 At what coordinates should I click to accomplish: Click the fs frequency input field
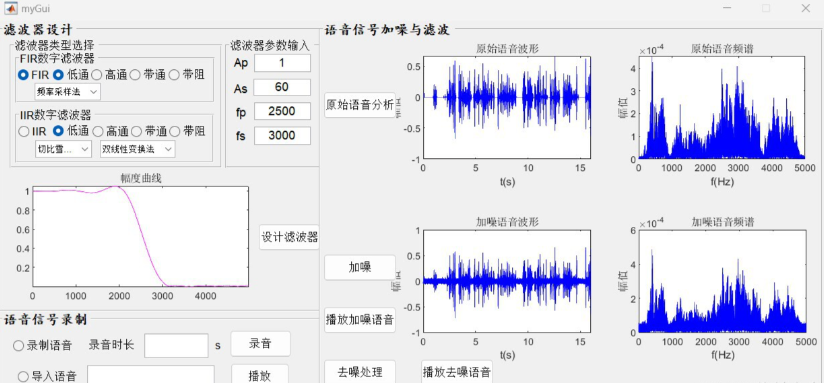tap(282, 136)
